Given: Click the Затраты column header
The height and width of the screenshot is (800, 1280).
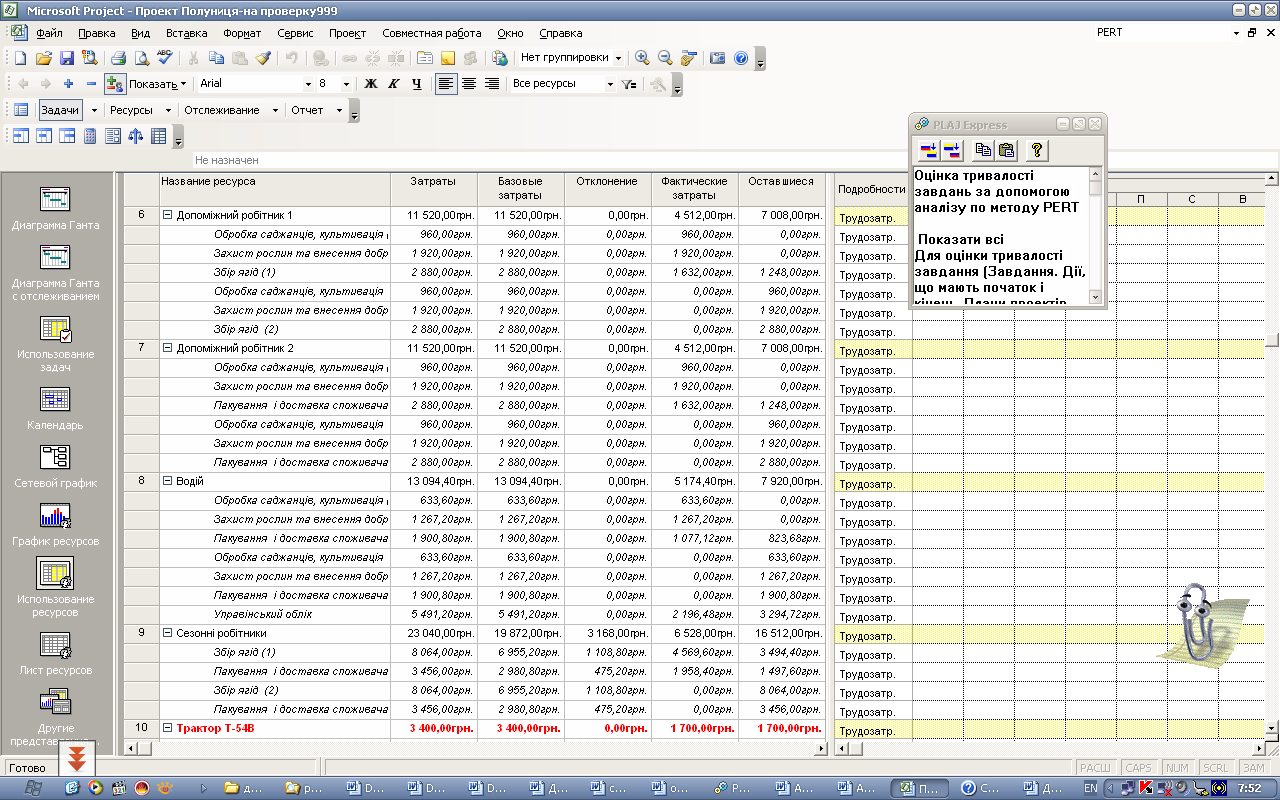Looking at the screenshot, I should [432, 182].
